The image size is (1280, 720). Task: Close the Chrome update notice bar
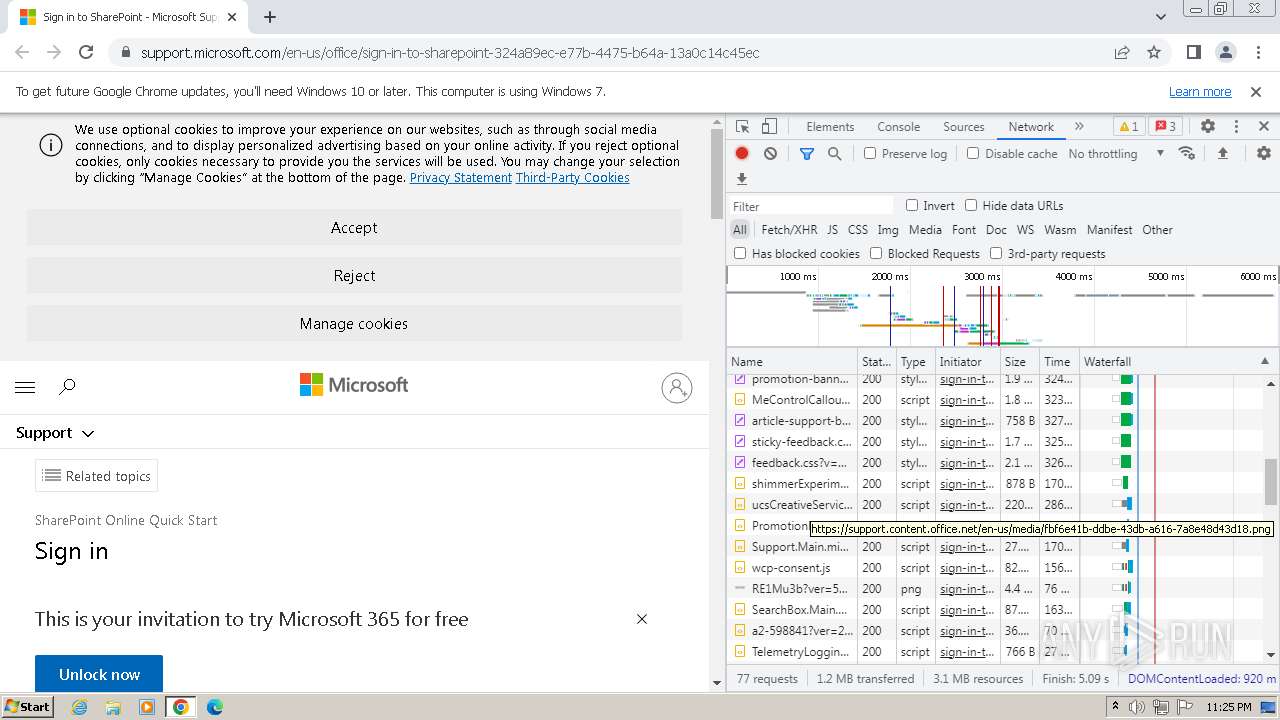[x=1256, y=91]
